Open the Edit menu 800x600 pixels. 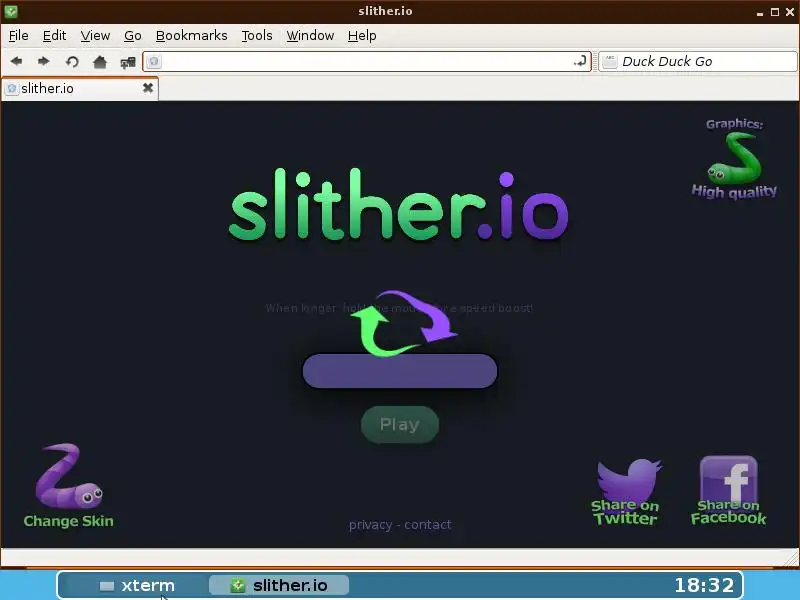54,36
